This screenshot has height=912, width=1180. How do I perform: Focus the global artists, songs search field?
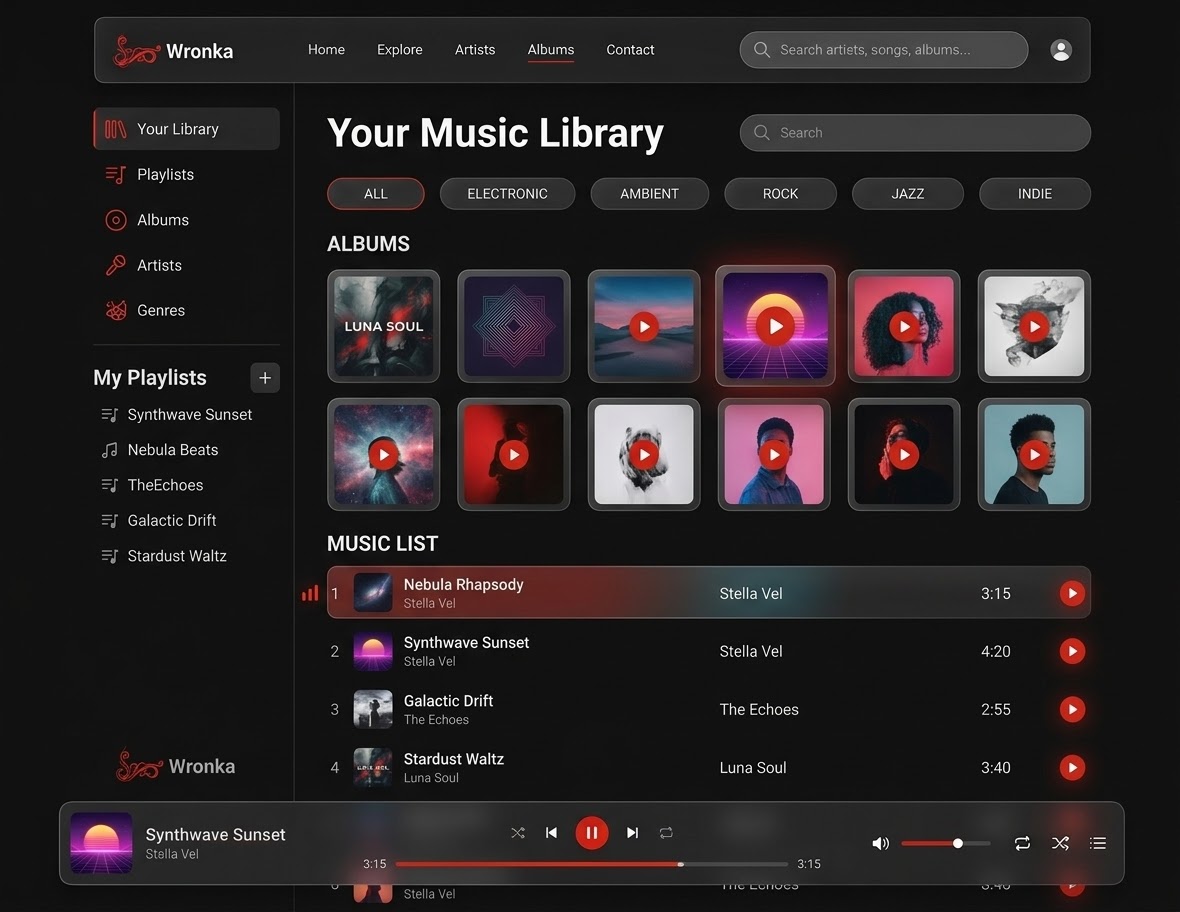pos(883,50)
